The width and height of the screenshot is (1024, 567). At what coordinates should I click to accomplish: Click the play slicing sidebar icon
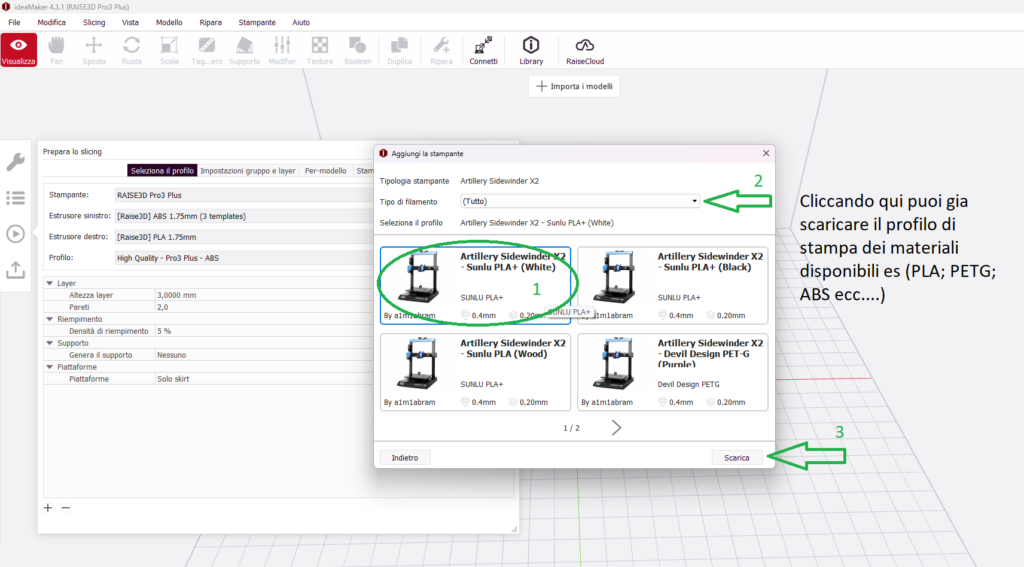(16, 234)
